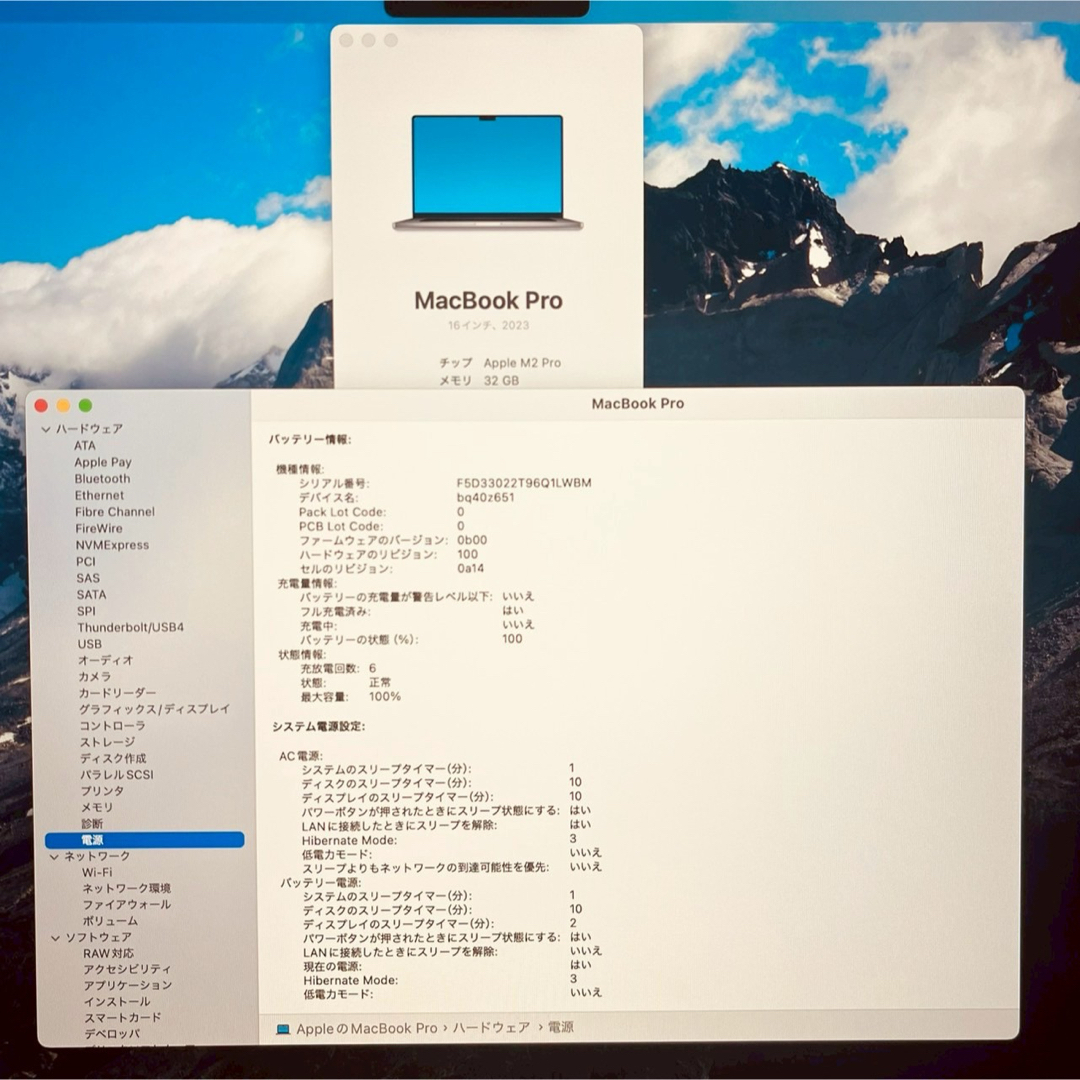1080x1080 pixels.
Task: Select カメラ in the sidebar
Action: (94, 676)
